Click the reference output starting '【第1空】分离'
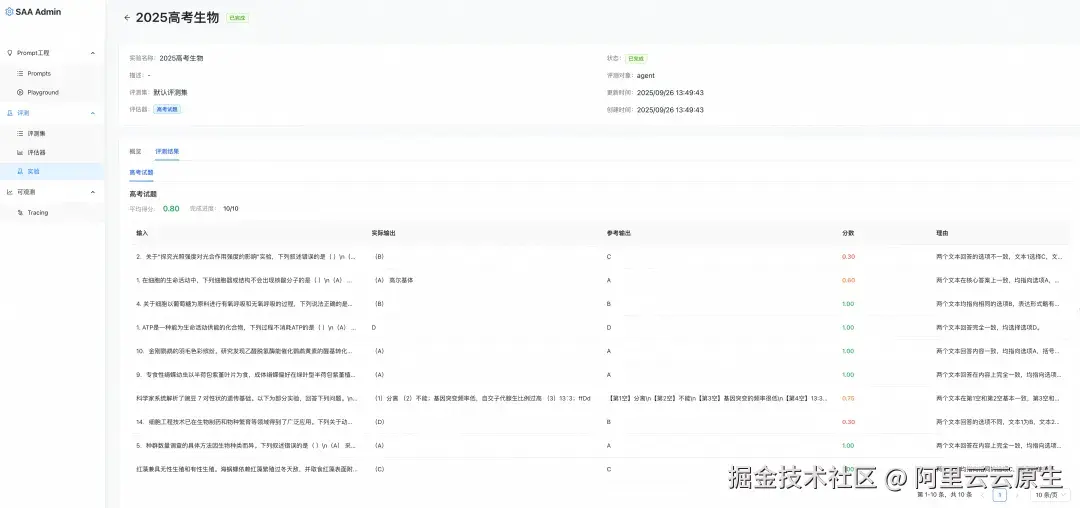Image resolution: width=1080 pixels, height=508 pixels. point(718,399)
